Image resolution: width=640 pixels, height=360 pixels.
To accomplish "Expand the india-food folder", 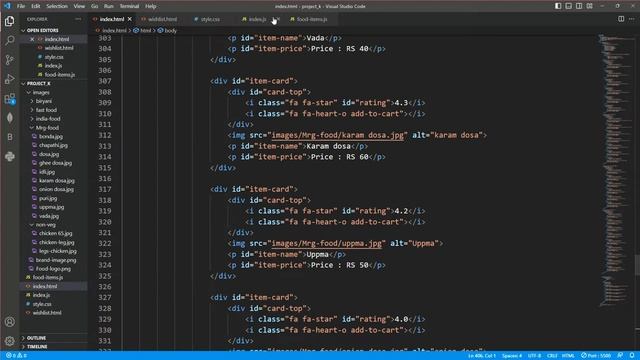I will 48,119.
